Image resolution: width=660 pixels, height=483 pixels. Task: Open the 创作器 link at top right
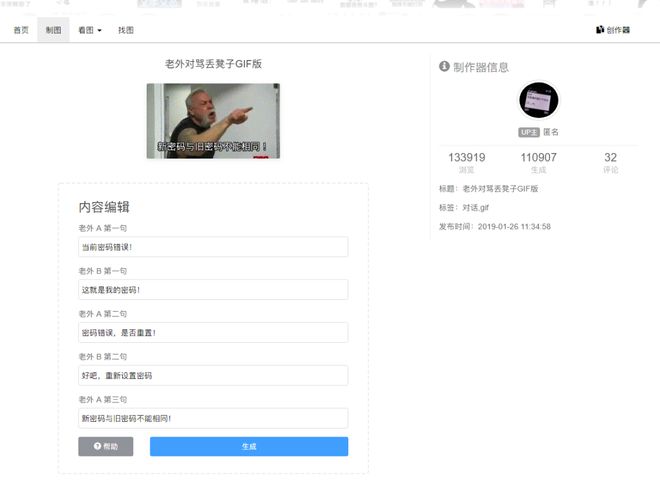tap(612, 30)
